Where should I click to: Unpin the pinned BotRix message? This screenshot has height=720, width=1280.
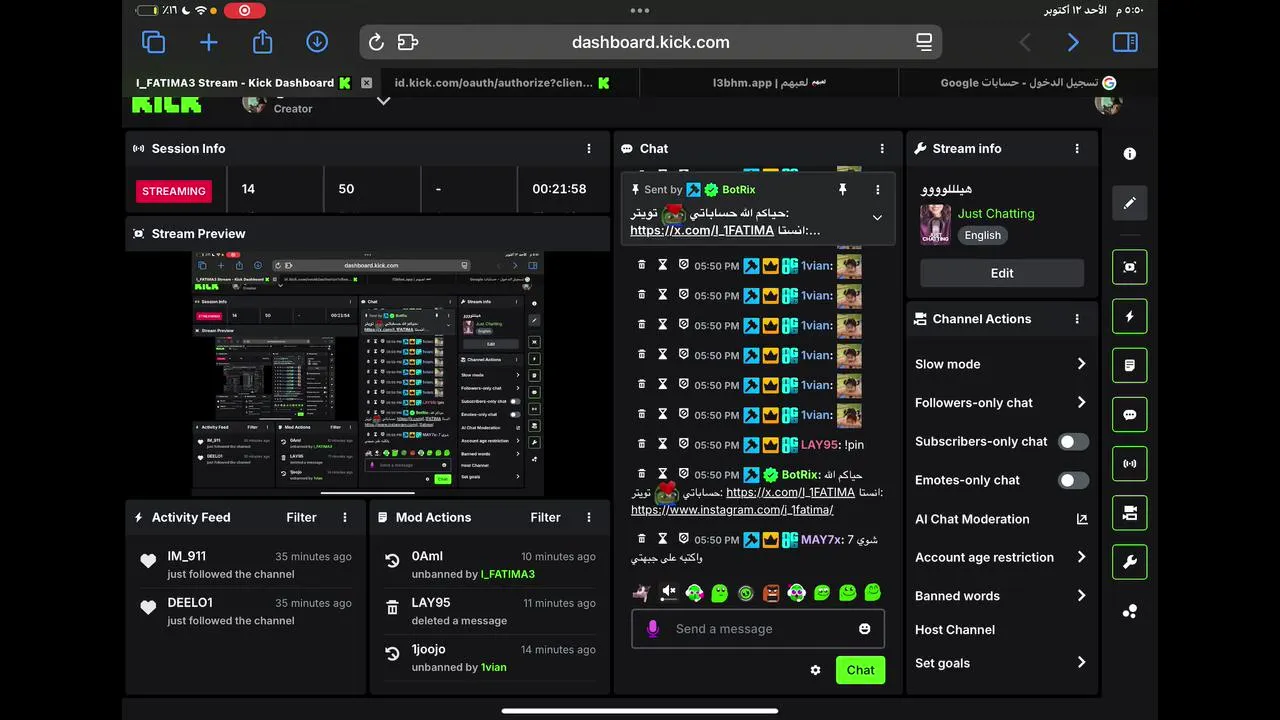[x=842, y=189]
